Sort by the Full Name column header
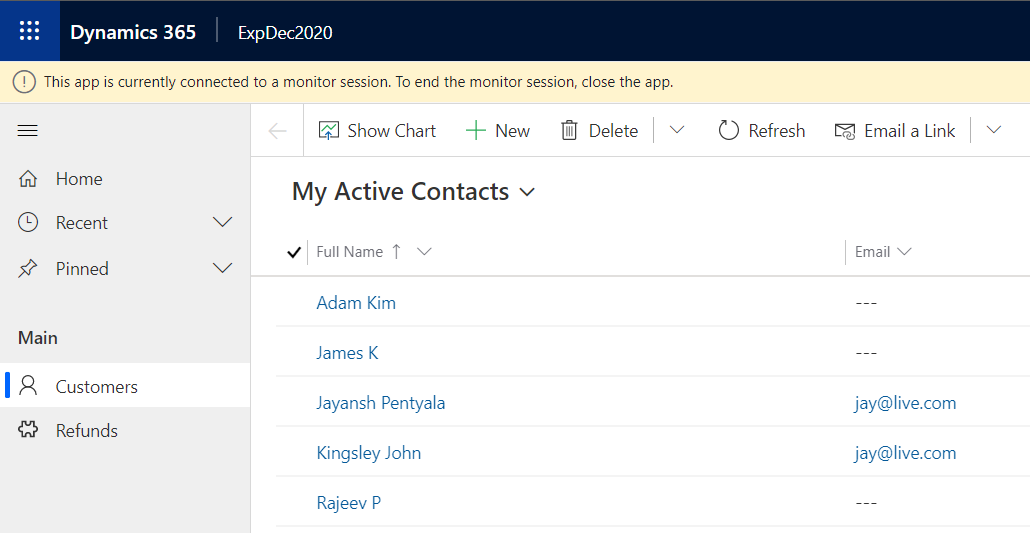 (350, 252)
